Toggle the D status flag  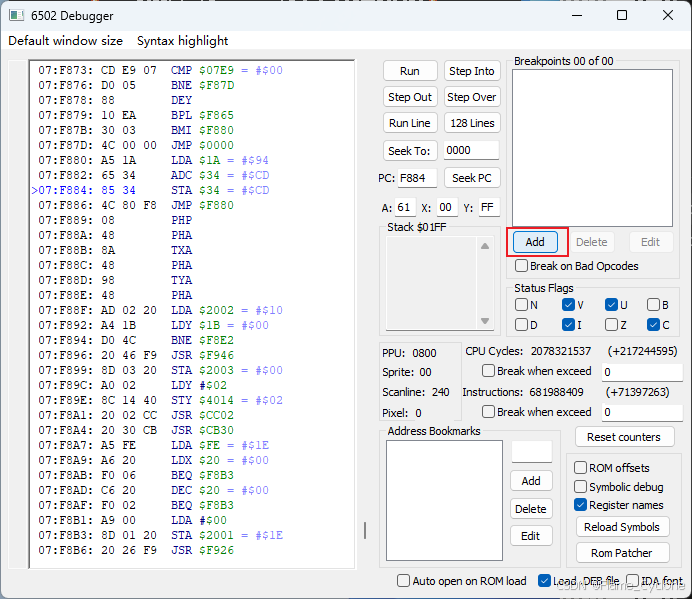point(522,325)
